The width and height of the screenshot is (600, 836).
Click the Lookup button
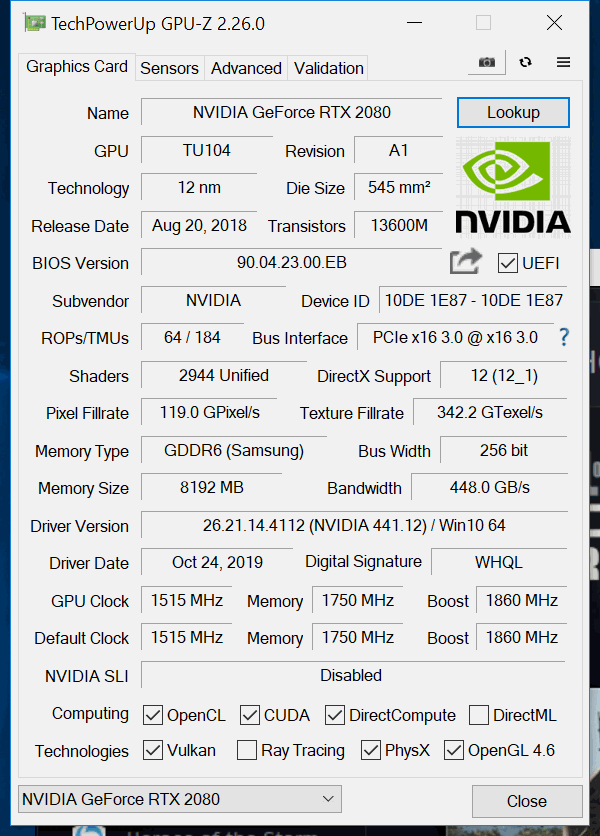[x=513, y=112]
